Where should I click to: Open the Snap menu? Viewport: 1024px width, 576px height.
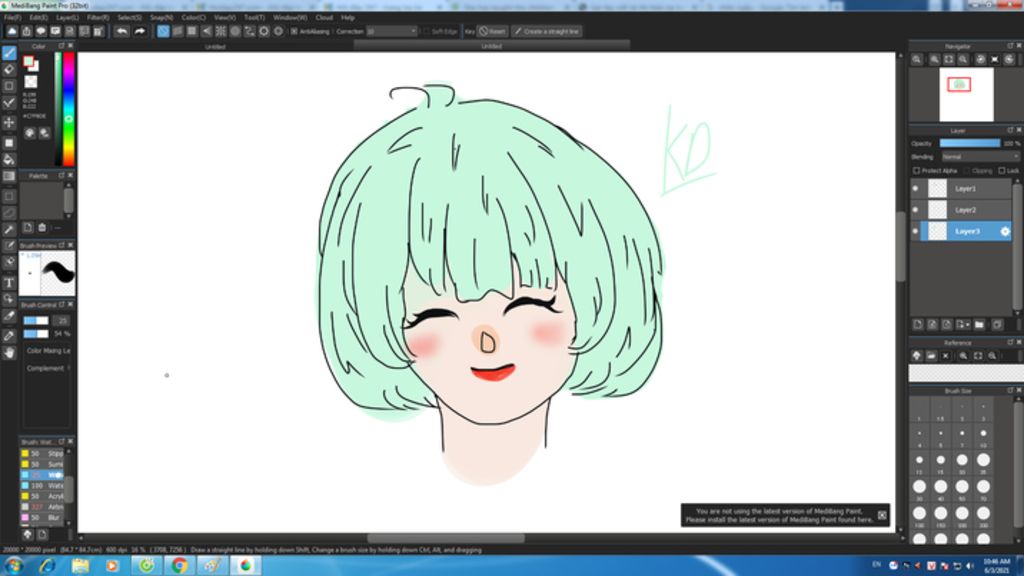tap(161, 18)
